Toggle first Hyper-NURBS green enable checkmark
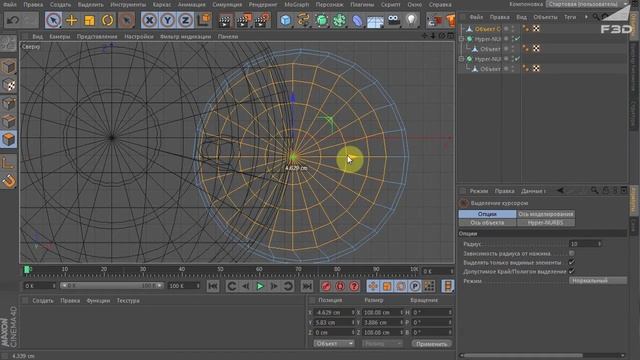 517,39
